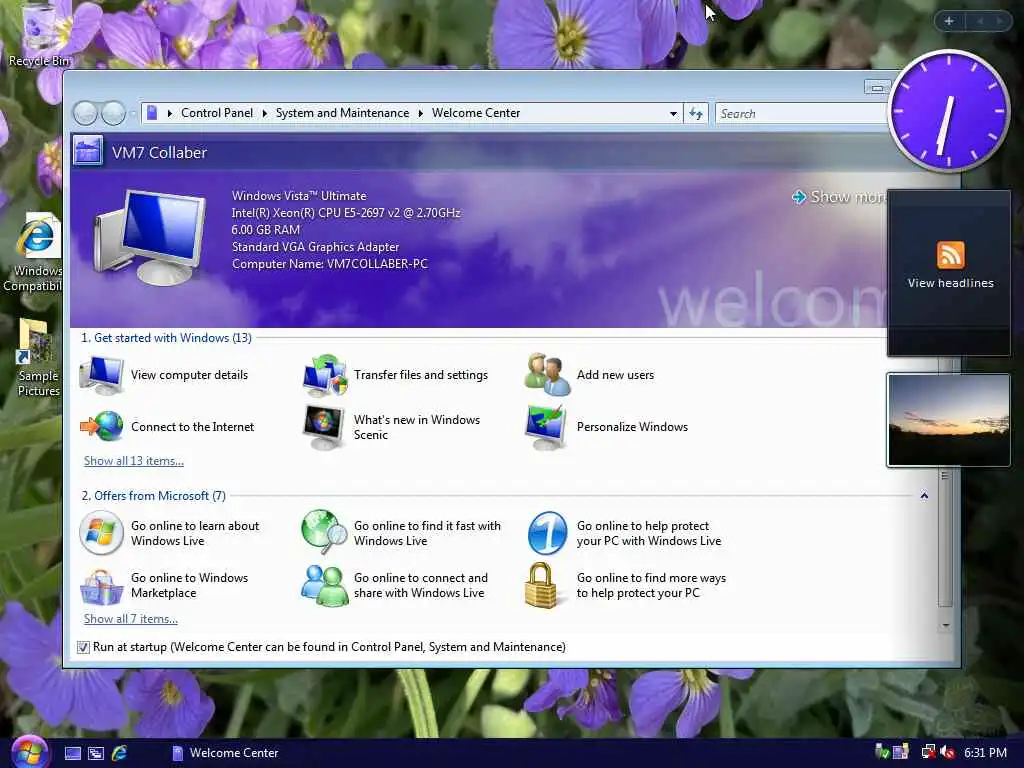Viewport: 1024px width, 768px height.
Task: Click Show Desktop in Quick Launch
Action: tap(72, 753)
